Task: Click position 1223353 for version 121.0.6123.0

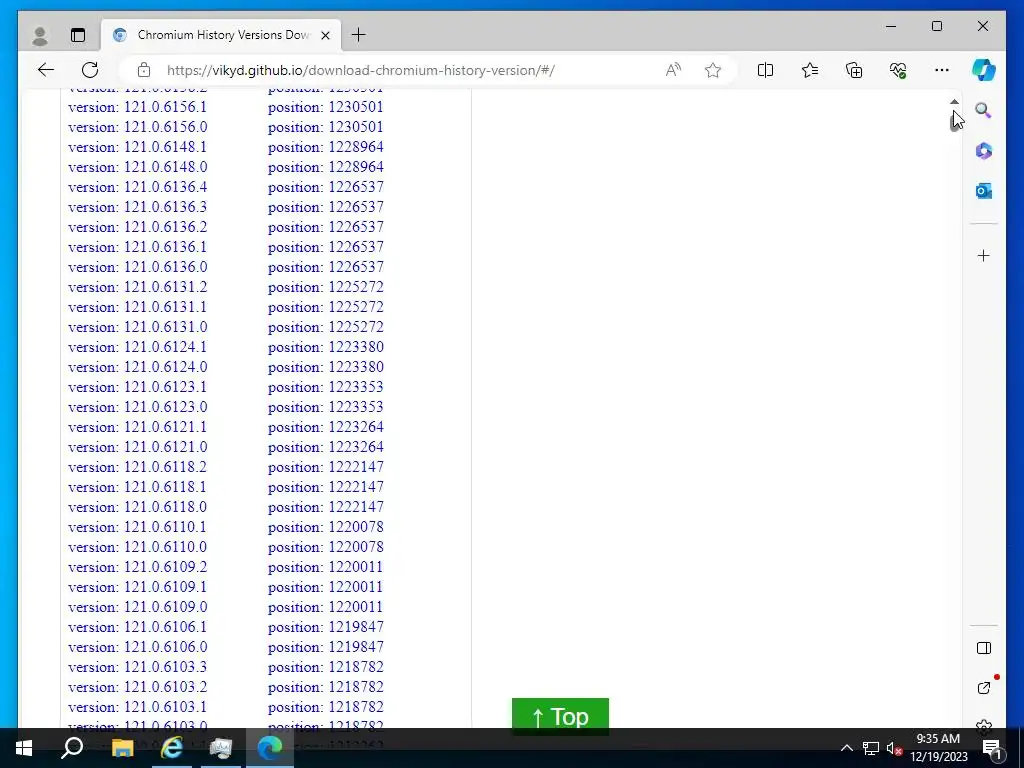Action: click(325, 407)
